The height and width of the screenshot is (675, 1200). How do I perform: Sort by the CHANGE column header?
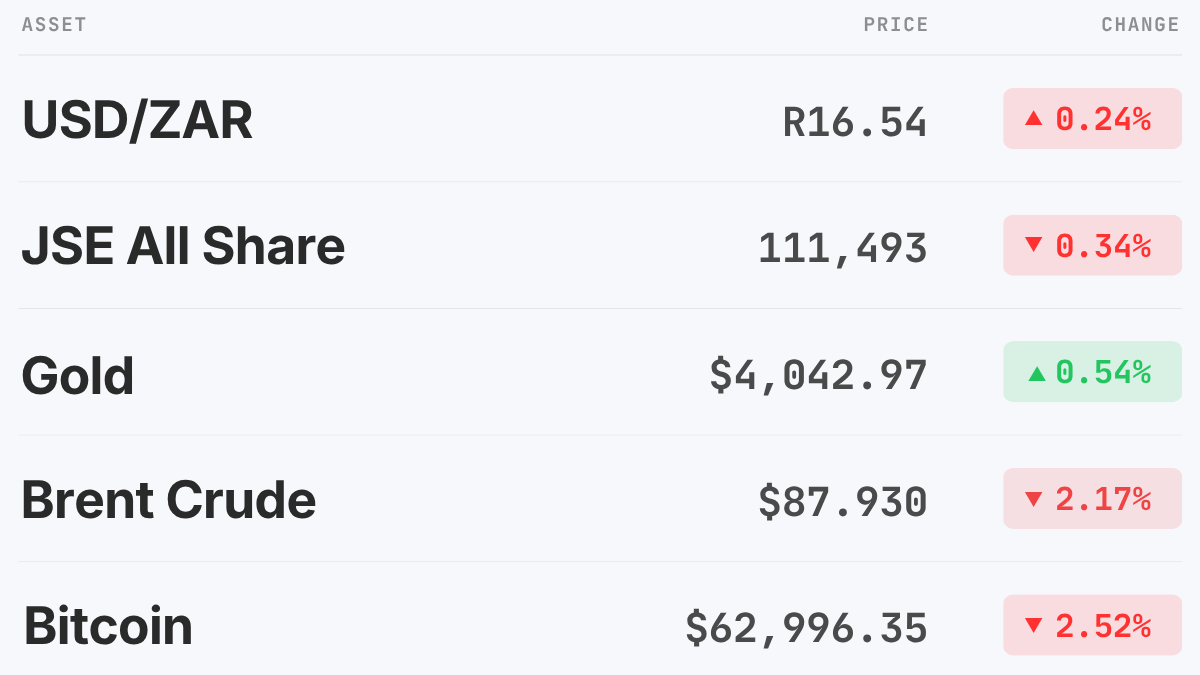click(1141, 25)
